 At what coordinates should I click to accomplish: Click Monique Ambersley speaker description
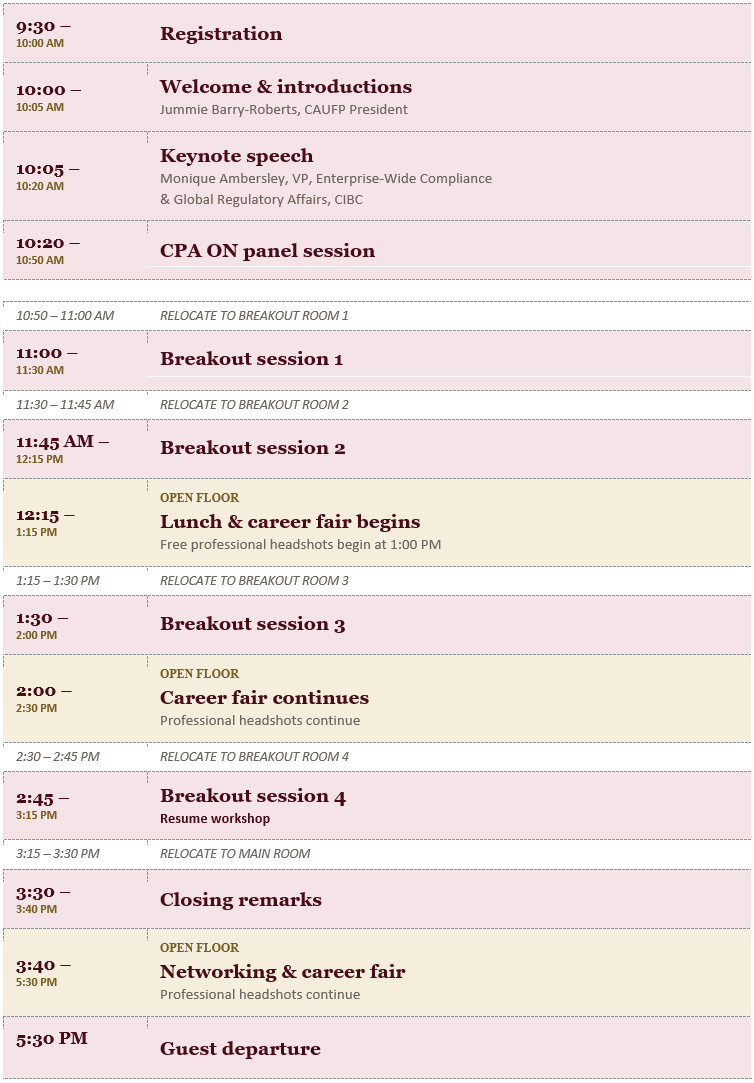tap(326, 189)
